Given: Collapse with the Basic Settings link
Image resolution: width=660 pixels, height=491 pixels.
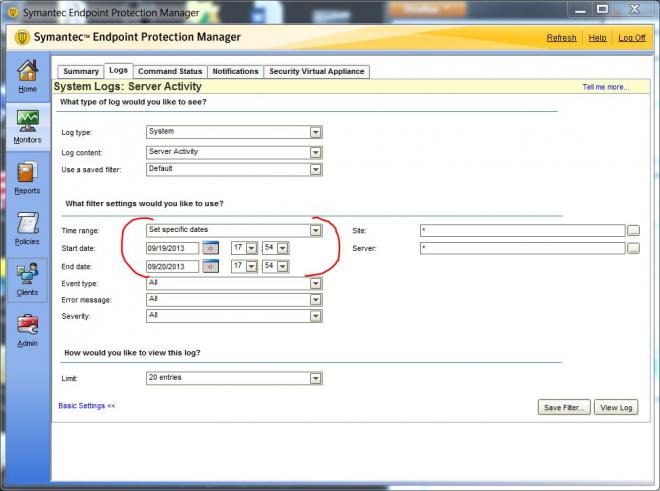Looking at the screenshot, I should pos(86,406).
